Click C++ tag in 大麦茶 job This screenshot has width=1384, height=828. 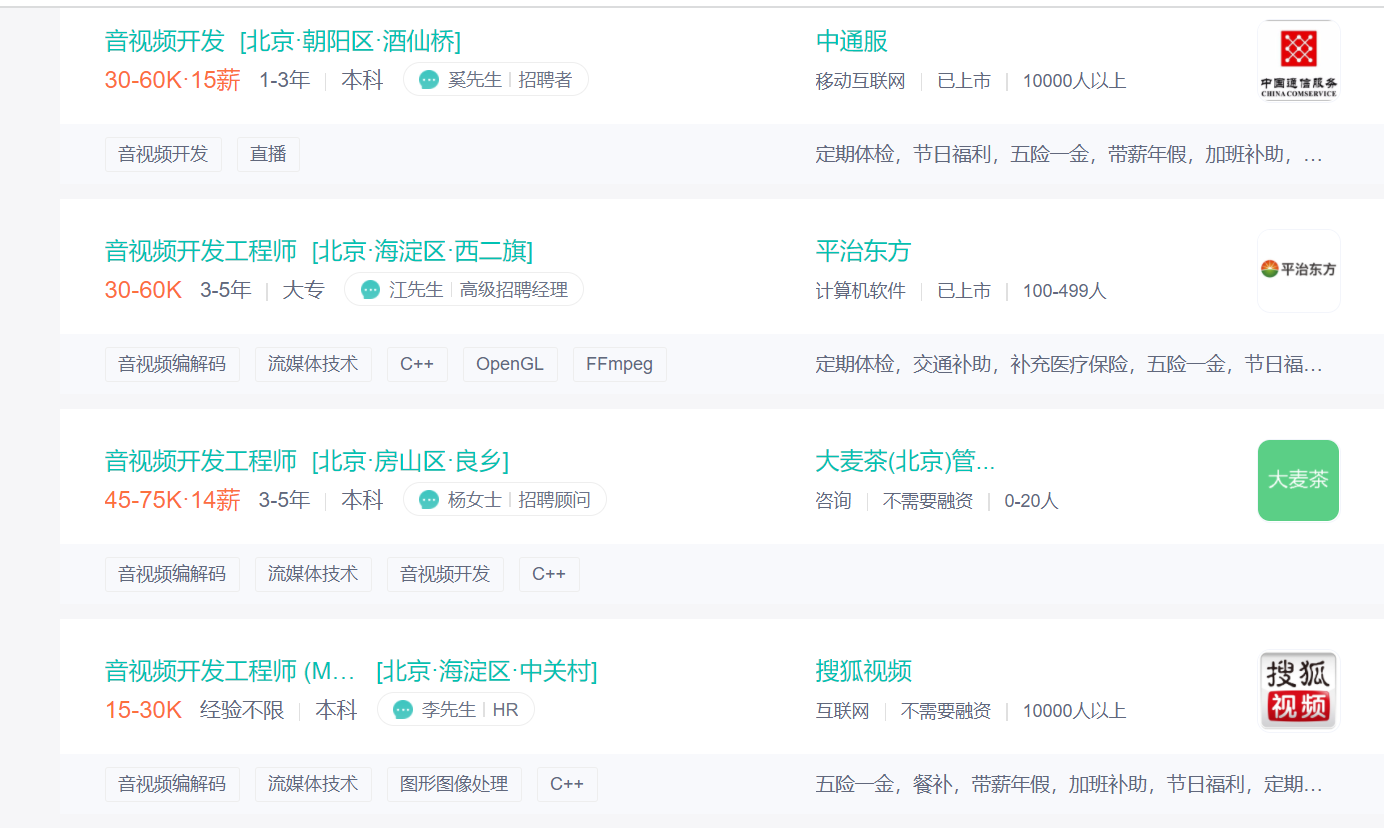[x=549, y=574]
